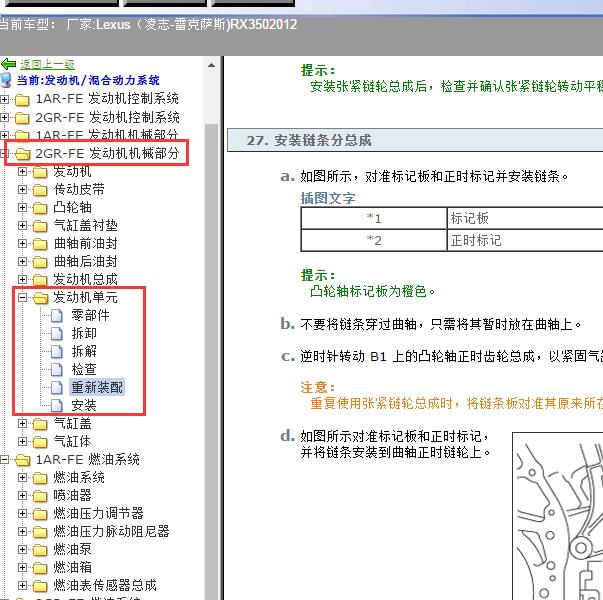Click the folder icon of 2GR-FE 发动机控制系统

22,118
